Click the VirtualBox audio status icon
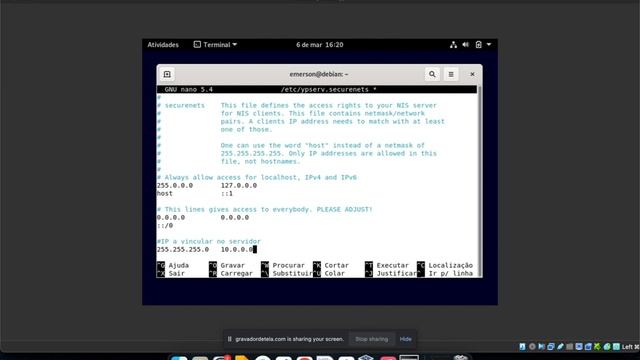The image size is (640, 360). (542, 347)
